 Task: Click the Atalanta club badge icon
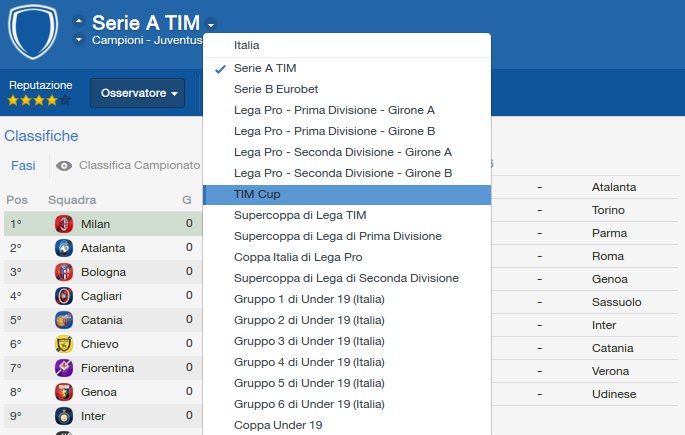click(x=64, y=248)
